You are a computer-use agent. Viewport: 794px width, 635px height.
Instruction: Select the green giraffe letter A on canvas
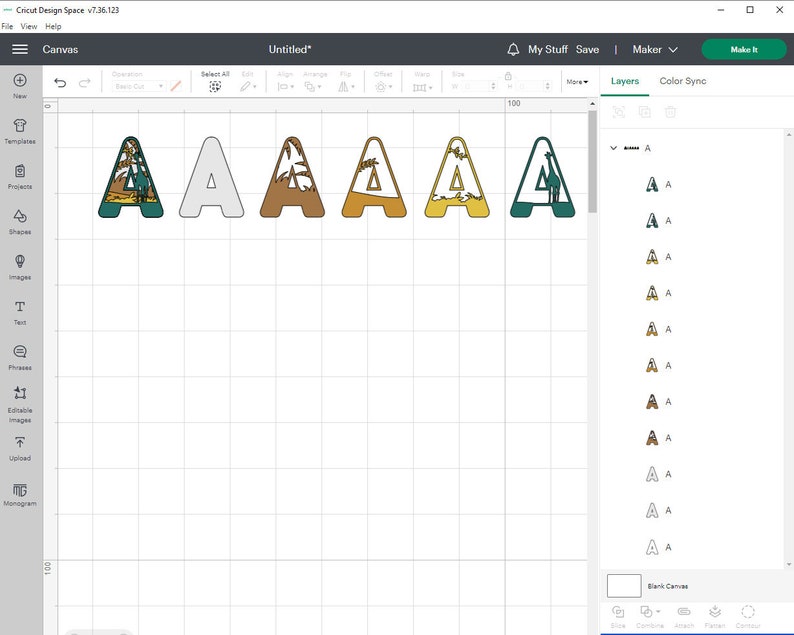point(542,177)
